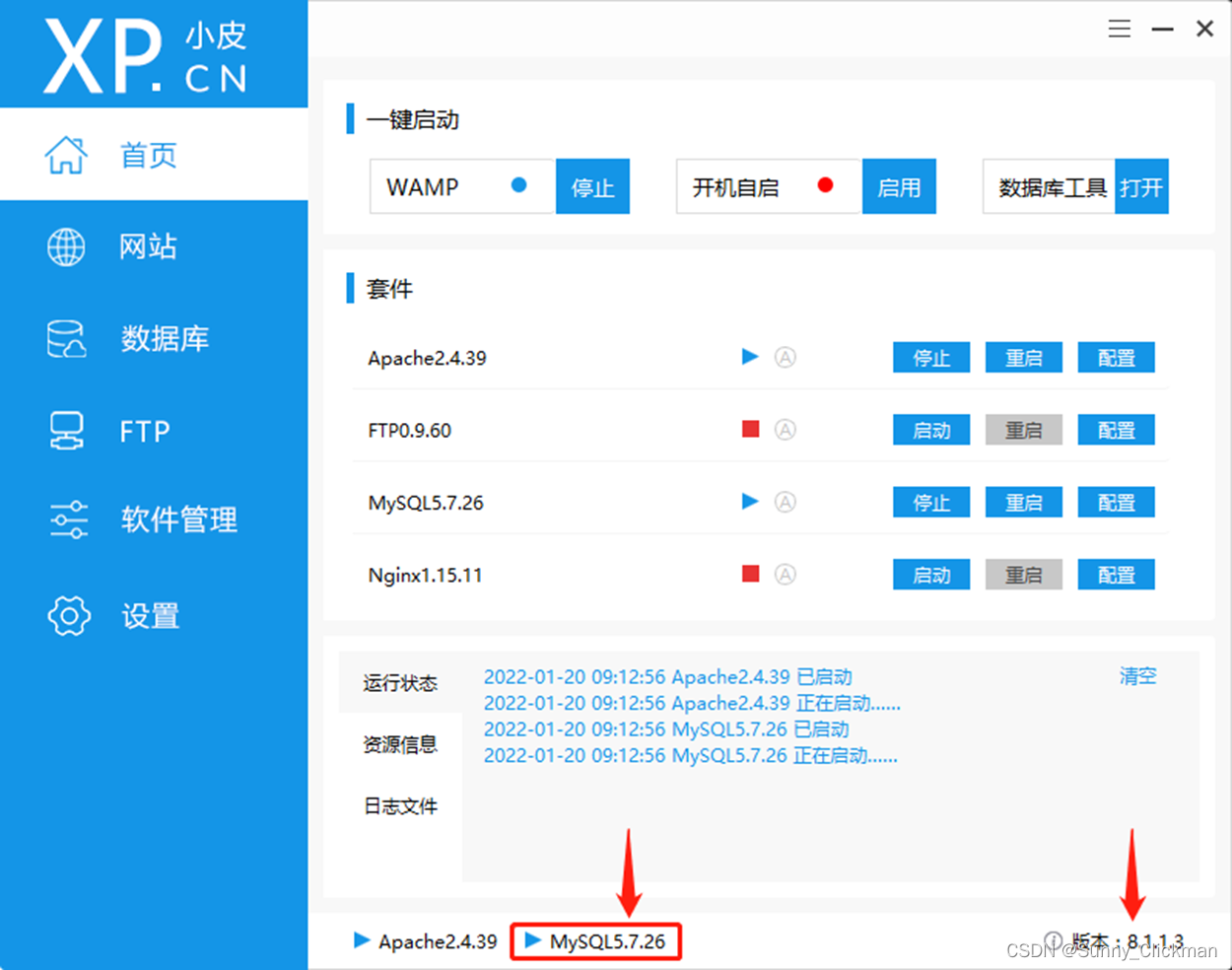
Task: Toggle autostart for Nginx1.15.11
Action: (x=786, y=574)
